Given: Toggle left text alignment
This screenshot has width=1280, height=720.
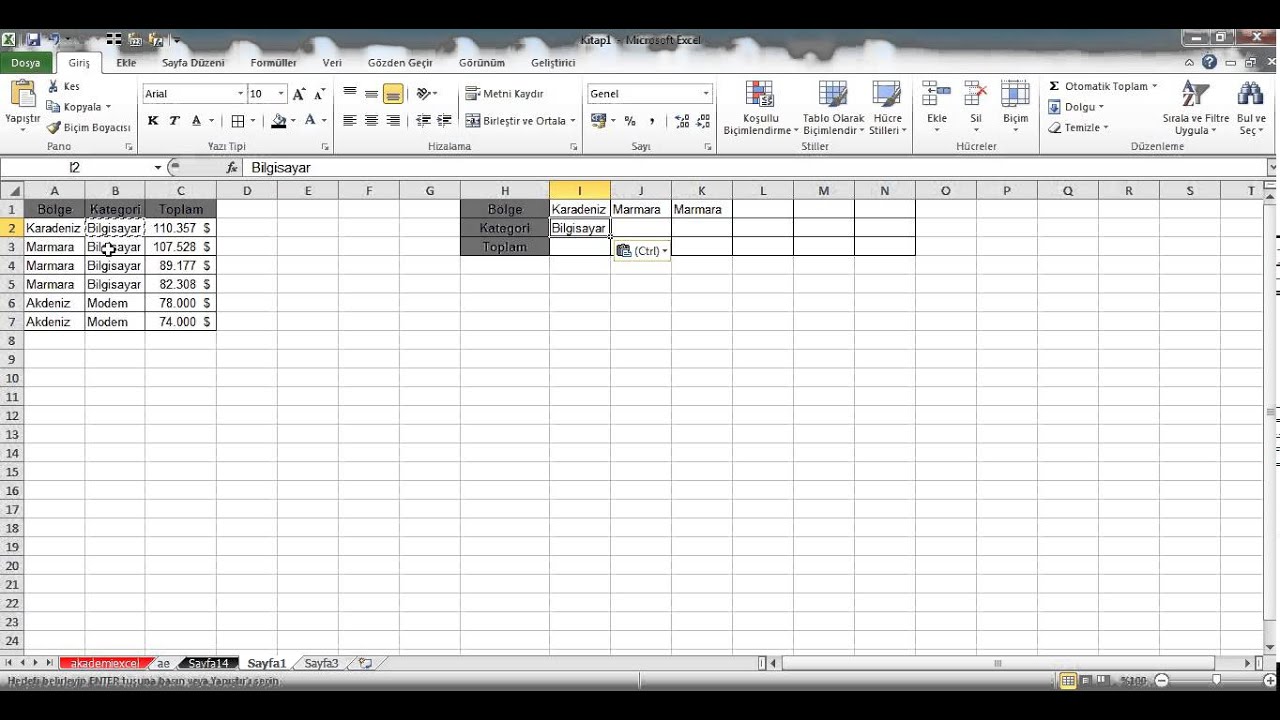Looking at the screenshot, I should click(350, 121).
